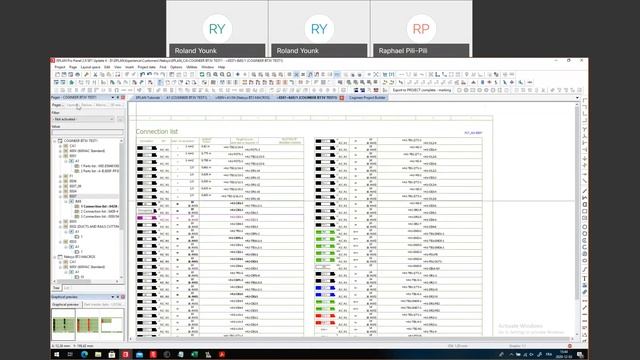Open the Project menu

(x=60, y=67)
